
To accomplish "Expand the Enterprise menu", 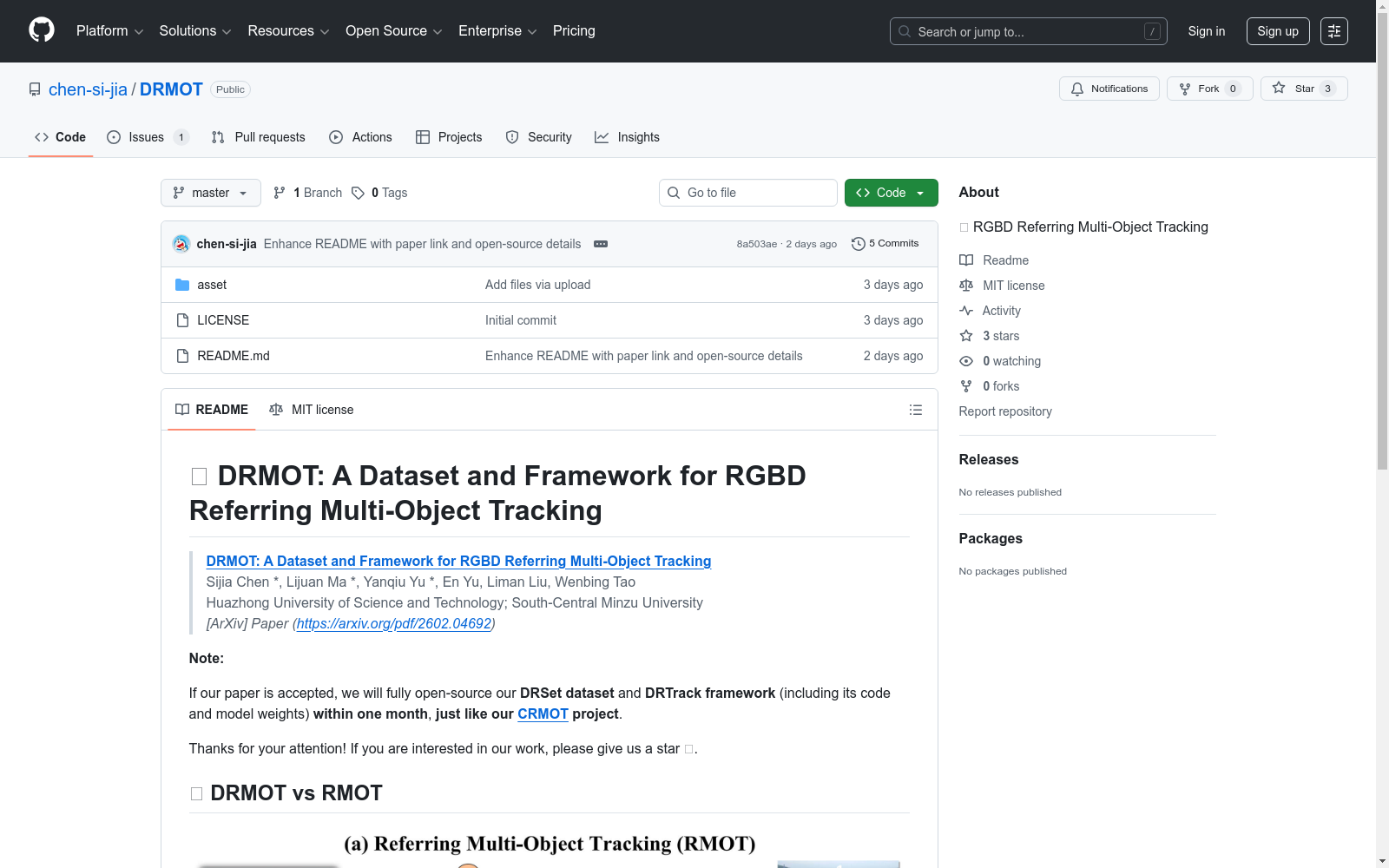I will (x=497, y=31).
